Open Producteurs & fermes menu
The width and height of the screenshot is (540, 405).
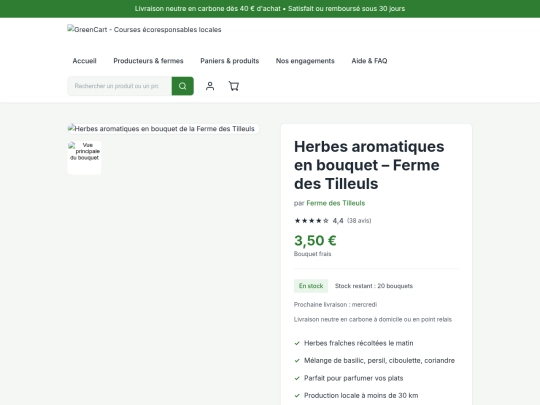click(148, 61)
